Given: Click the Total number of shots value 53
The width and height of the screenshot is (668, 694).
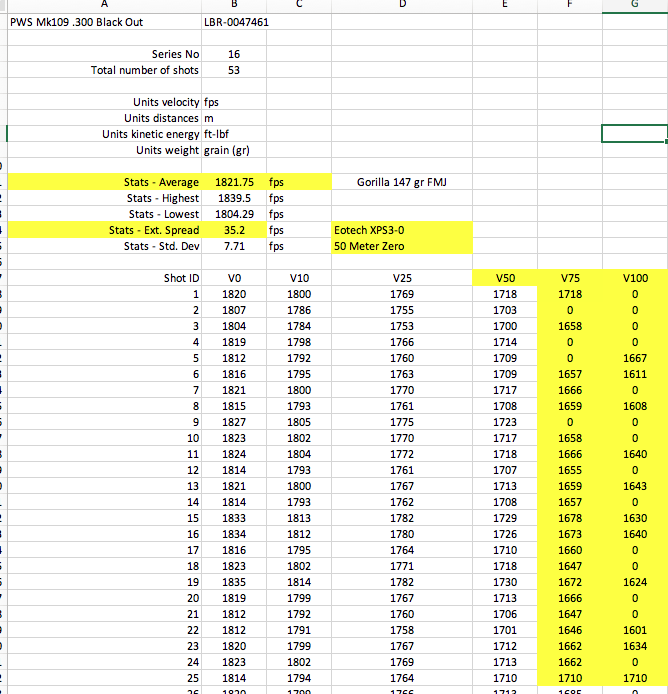Looking at the screenshot, I should [233, 70].
